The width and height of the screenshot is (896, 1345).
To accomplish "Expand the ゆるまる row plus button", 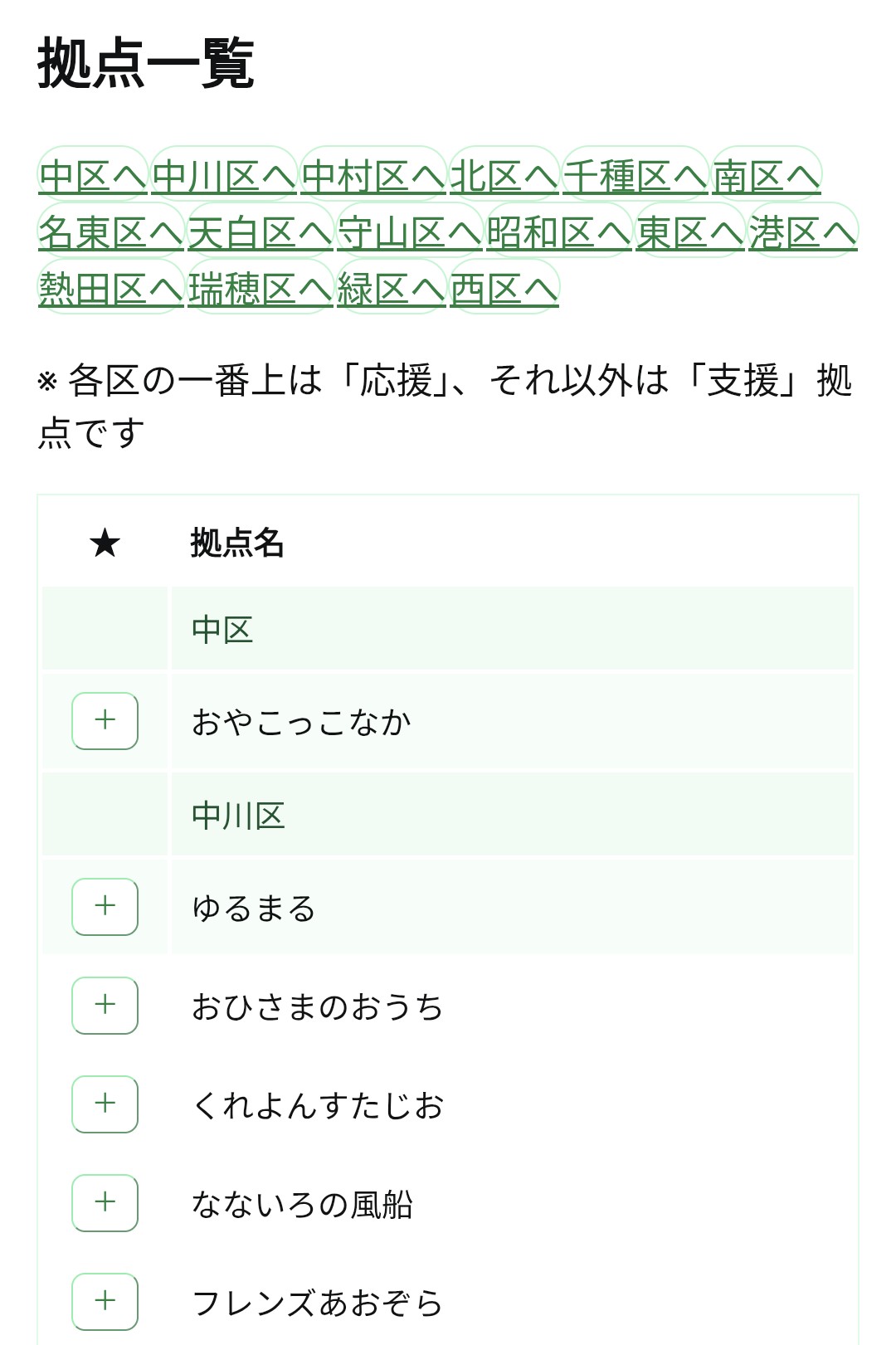I will pyautogui.click(x=105, y=906).
